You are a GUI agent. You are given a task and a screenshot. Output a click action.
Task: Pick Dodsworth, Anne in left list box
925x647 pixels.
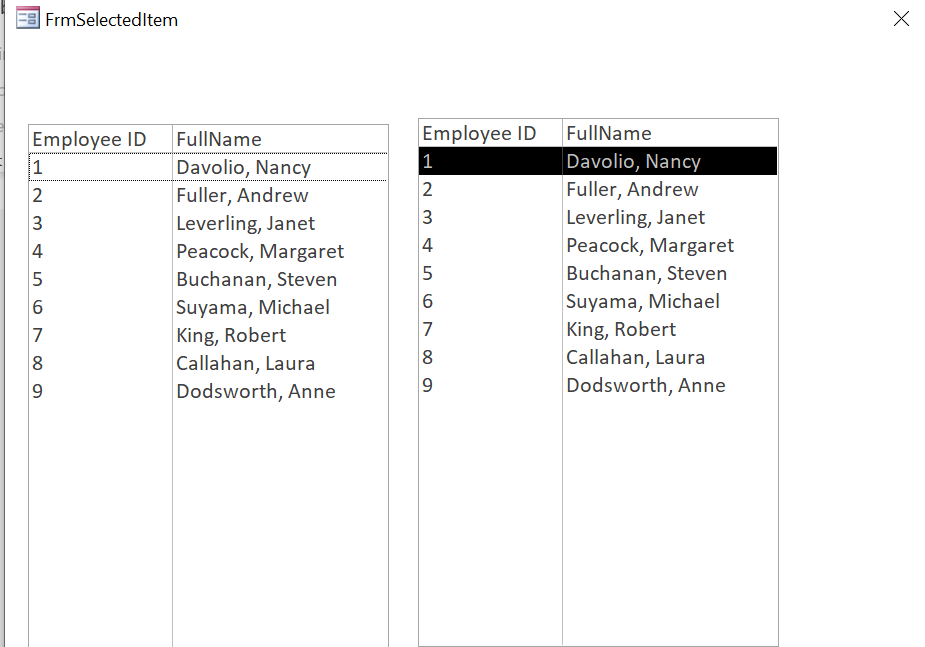coord(255,392)
